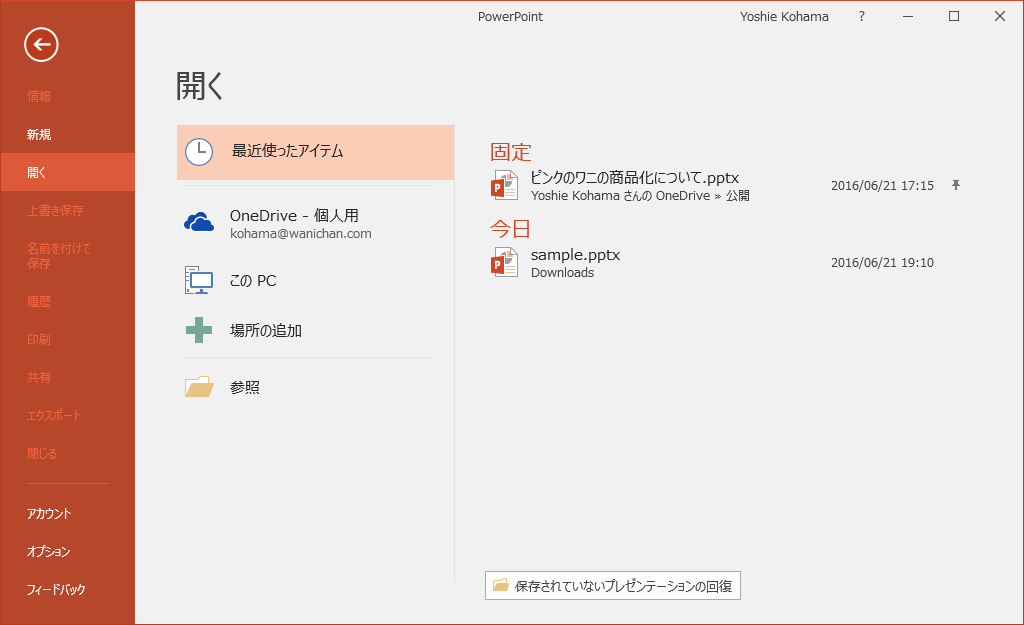Viewport: 1024px width, 625px height.
Task: Click PowerPoint file icon of sample.pptx
Action: [x=504, y=262]
